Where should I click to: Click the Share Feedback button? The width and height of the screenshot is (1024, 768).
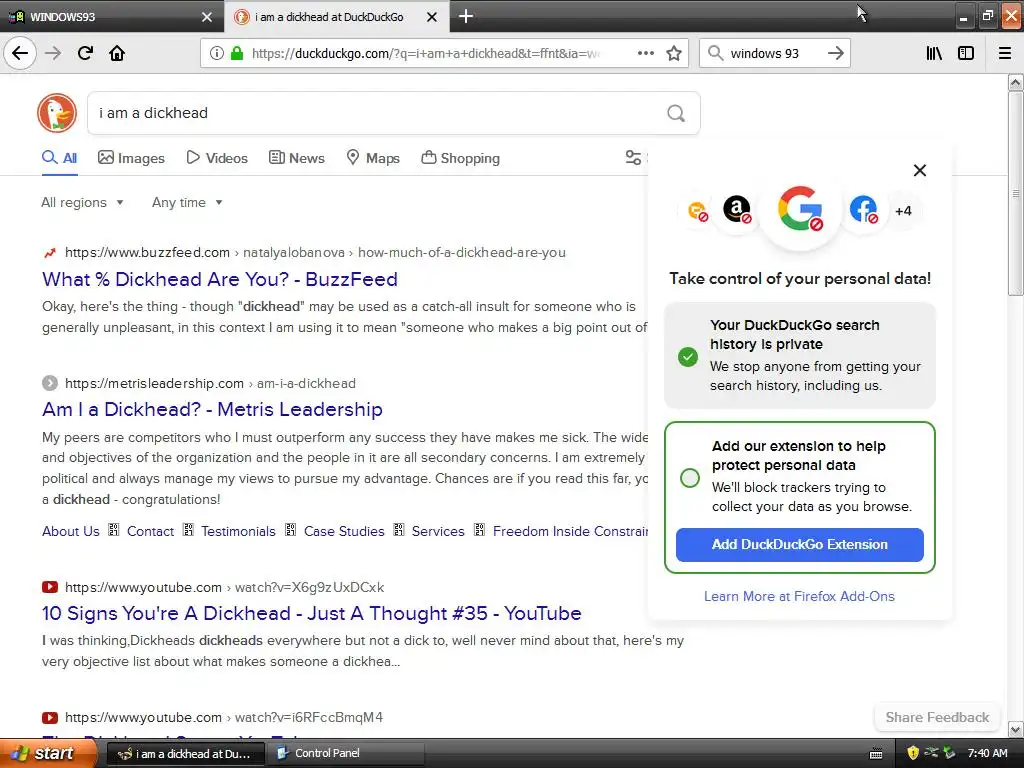tap(937, 717)
